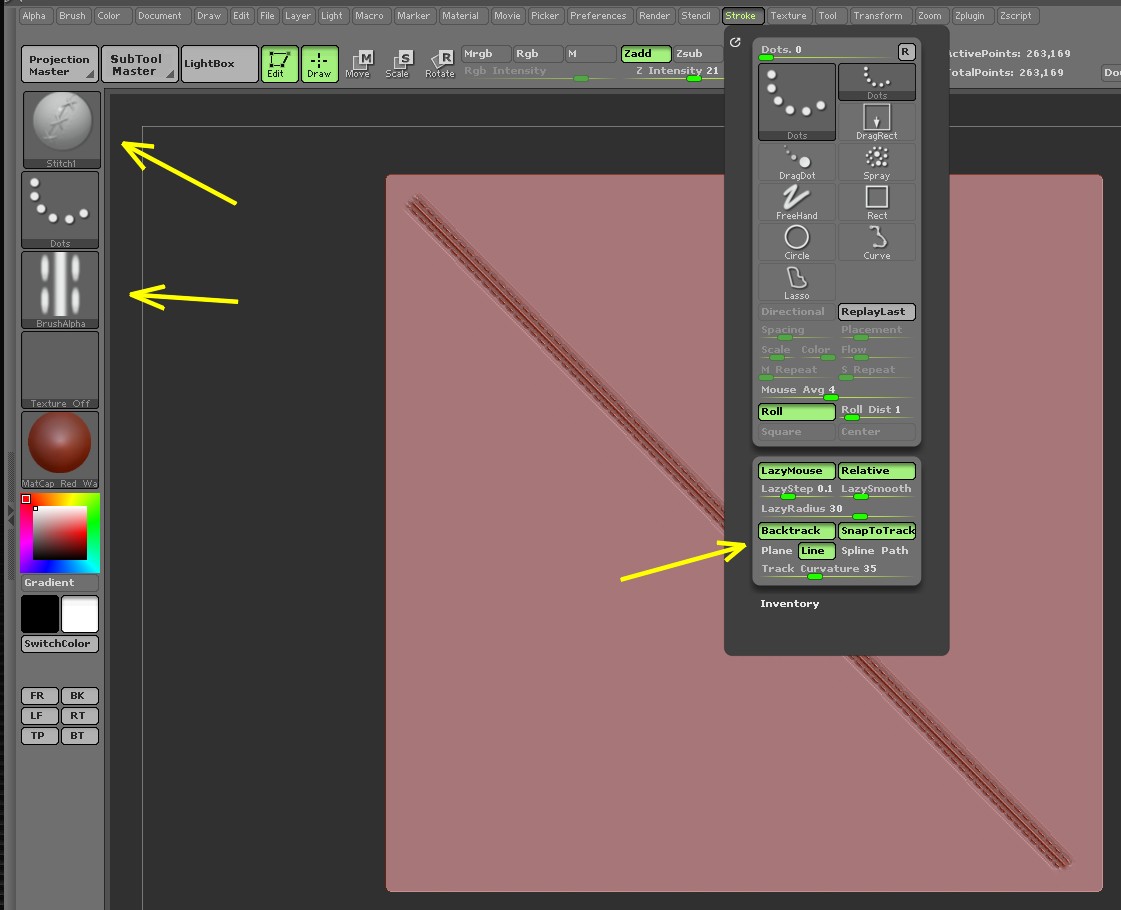This screenshot has height=910, width=1121.
Task: Adjust the Mouse Avg slider
Action: [836, 391]
